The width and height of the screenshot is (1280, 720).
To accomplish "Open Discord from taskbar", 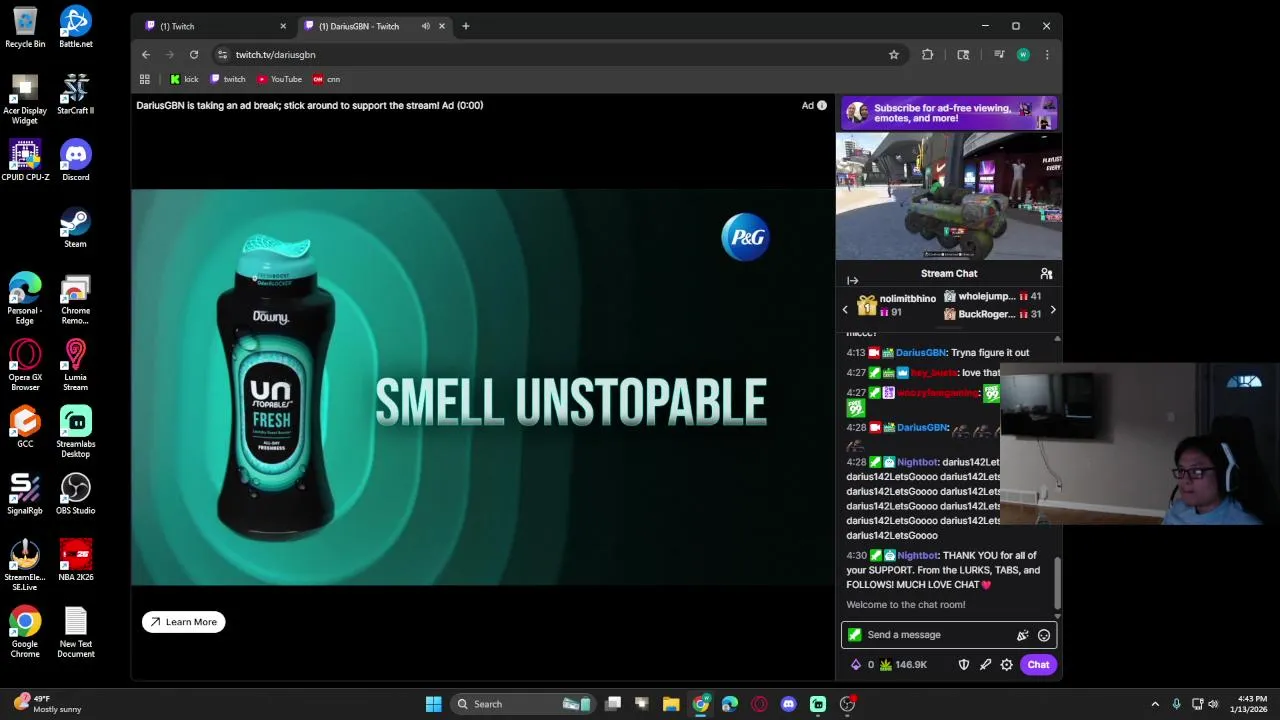I will [x=789, y=704].
